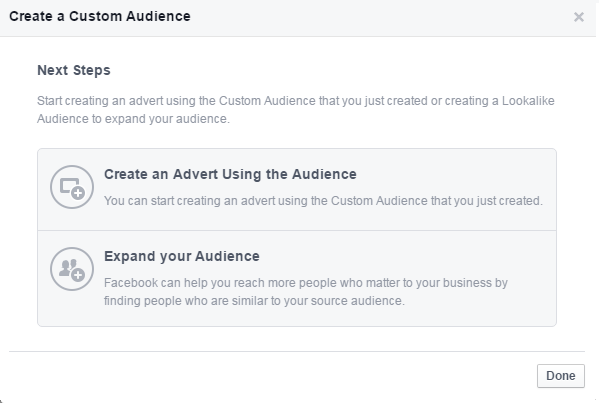This screenshot has width=599, height=403.
Task: Click the horizontal separator above the Done button
Action: coord(297,351)
